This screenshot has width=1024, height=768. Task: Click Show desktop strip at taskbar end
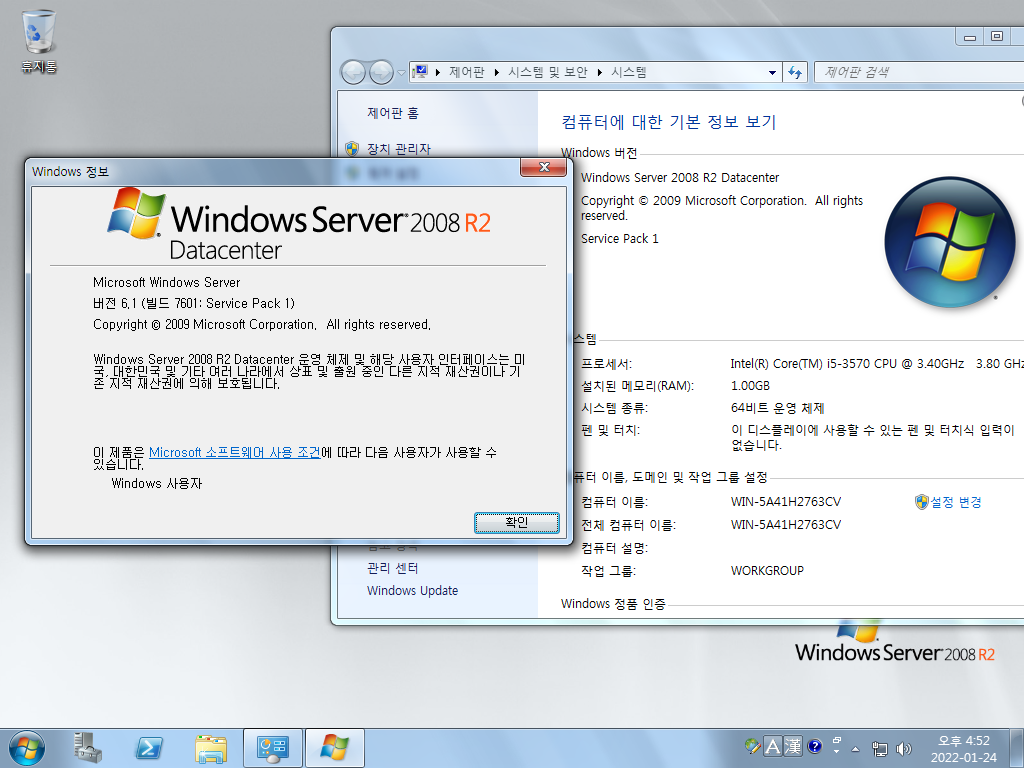[x=1019, y=748]
